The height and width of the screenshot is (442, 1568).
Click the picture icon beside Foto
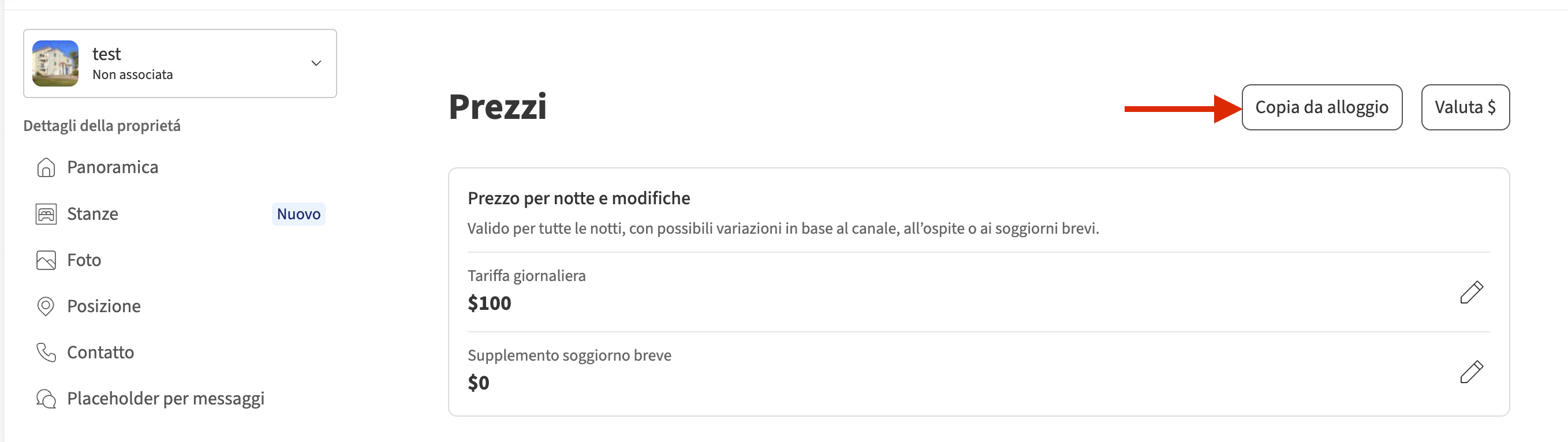(x=46, y=260)
